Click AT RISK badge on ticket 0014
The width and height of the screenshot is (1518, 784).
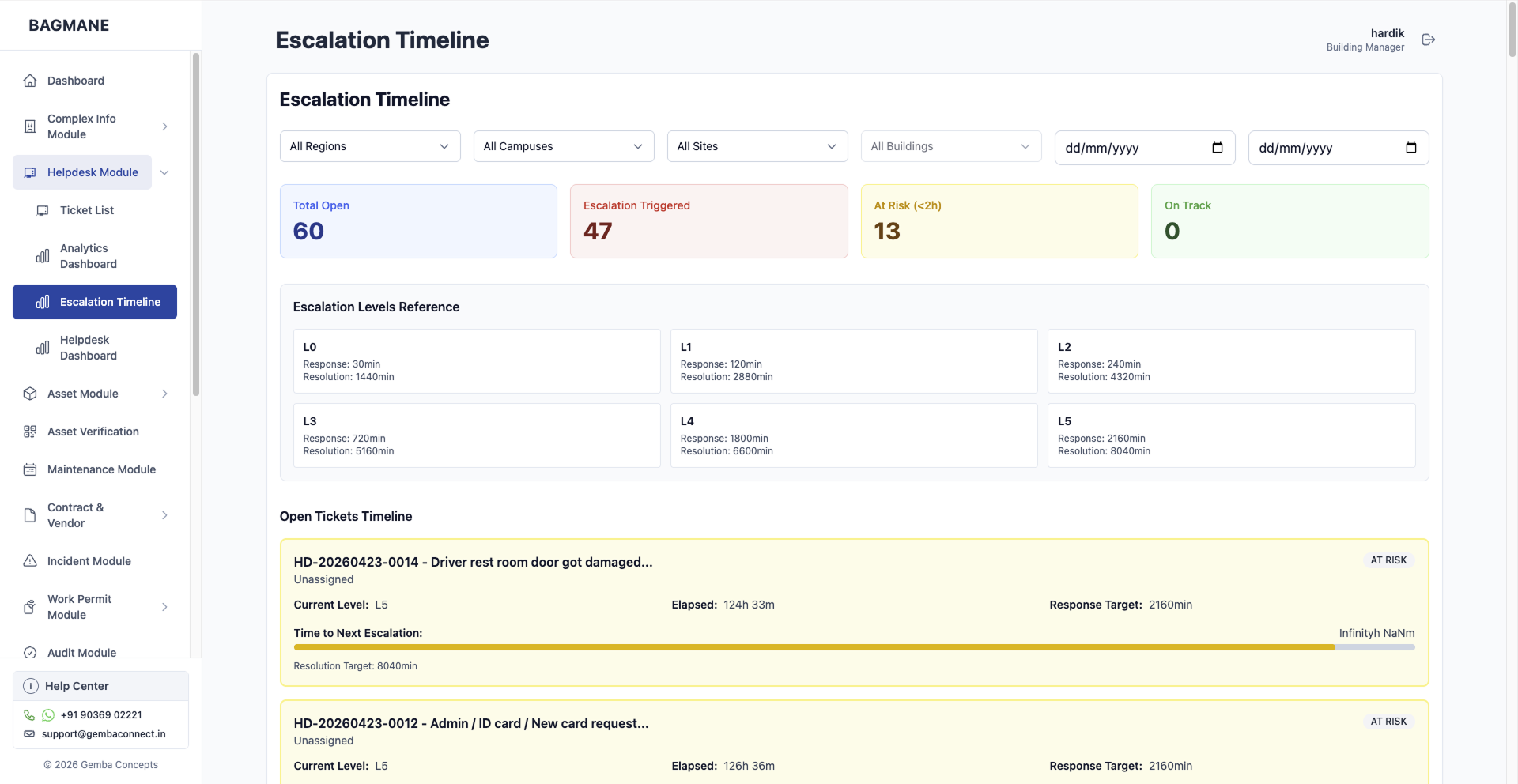click(x=1388, y=560)
